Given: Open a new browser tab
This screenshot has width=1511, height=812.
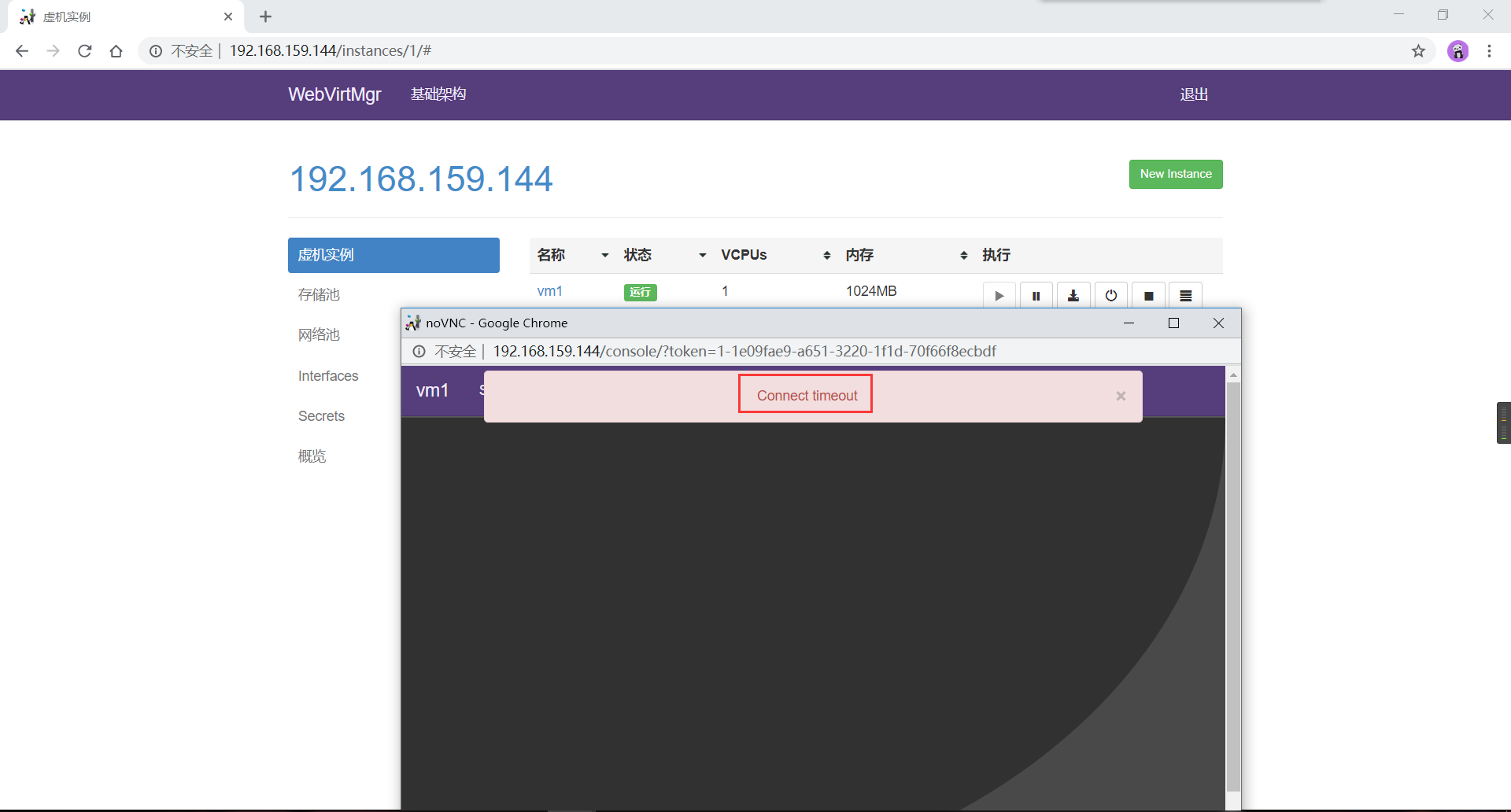Looking at the screenshot, I should [x=265, y=17].
